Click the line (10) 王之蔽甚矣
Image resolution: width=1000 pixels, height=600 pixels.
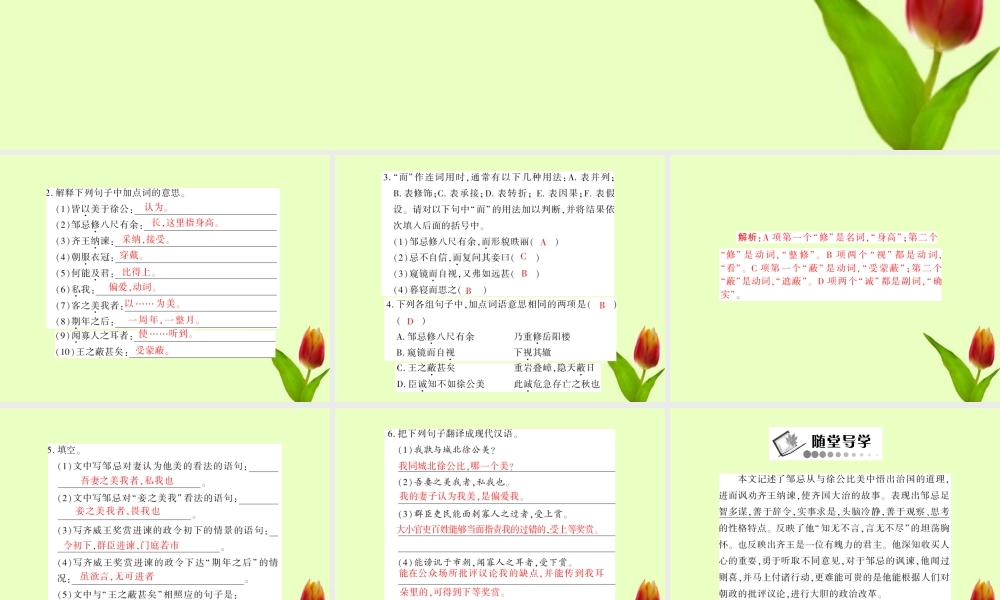tap(92, 352)
